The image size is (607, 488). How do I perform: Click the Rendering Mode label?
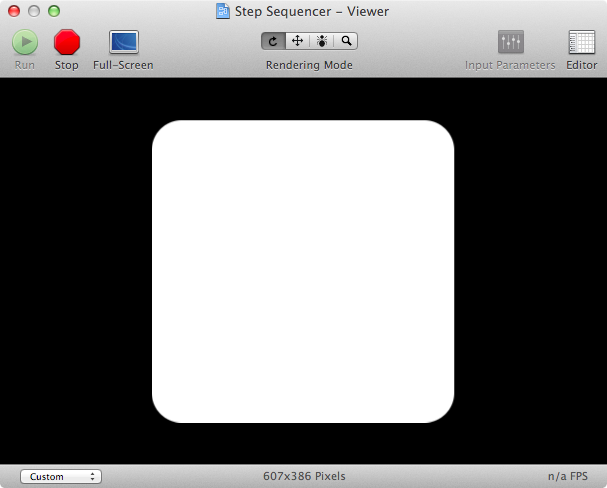tap(309, 65)
